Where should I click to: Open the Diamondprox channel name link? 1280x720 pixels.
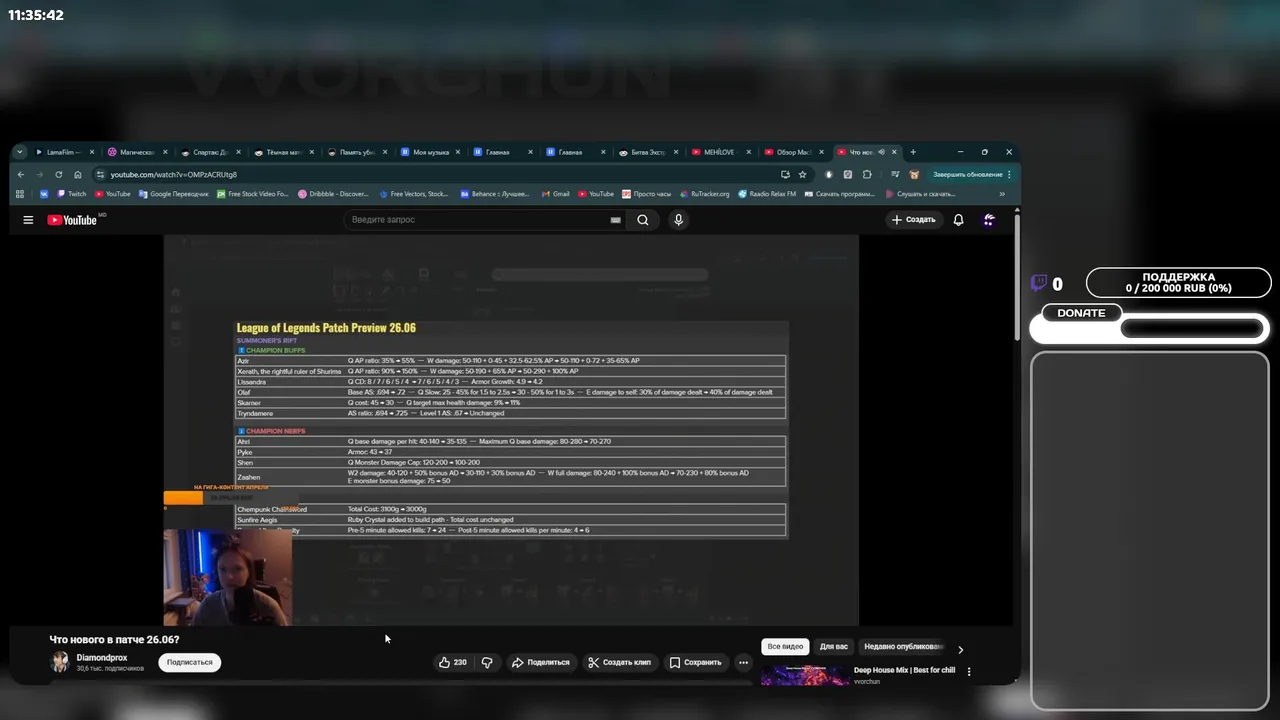[x=102, y=658]
